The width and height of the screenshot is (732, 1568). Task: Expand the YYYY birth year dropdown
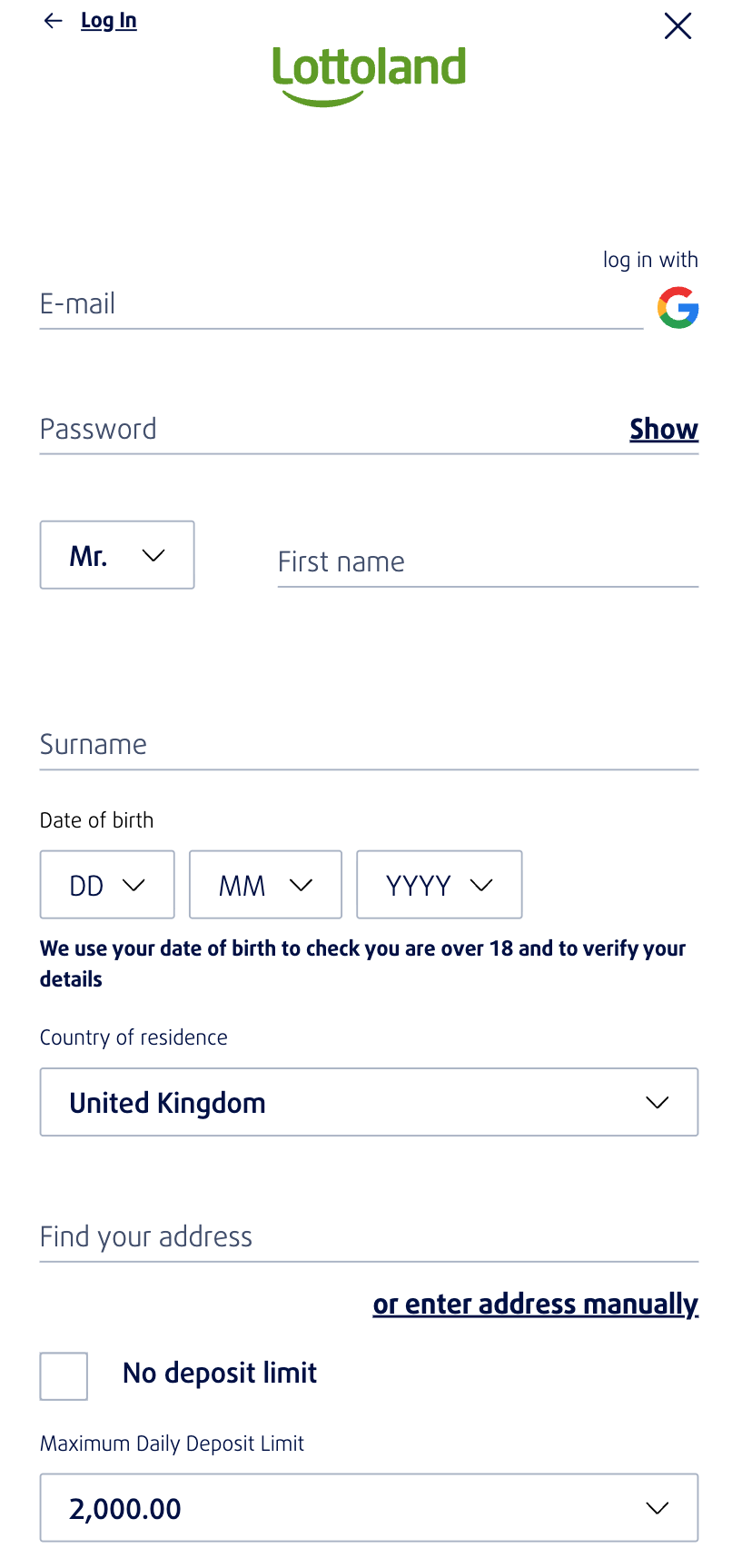pos(439,884)
